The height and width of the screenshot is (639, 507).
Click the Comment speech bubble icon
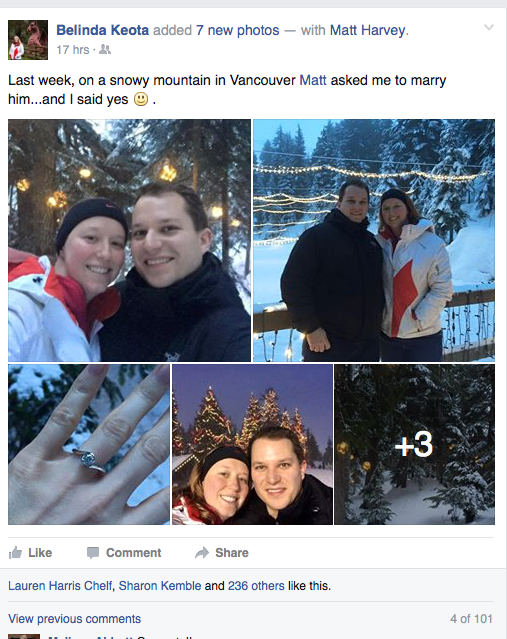pyautogui.click(x=93, y=553)
